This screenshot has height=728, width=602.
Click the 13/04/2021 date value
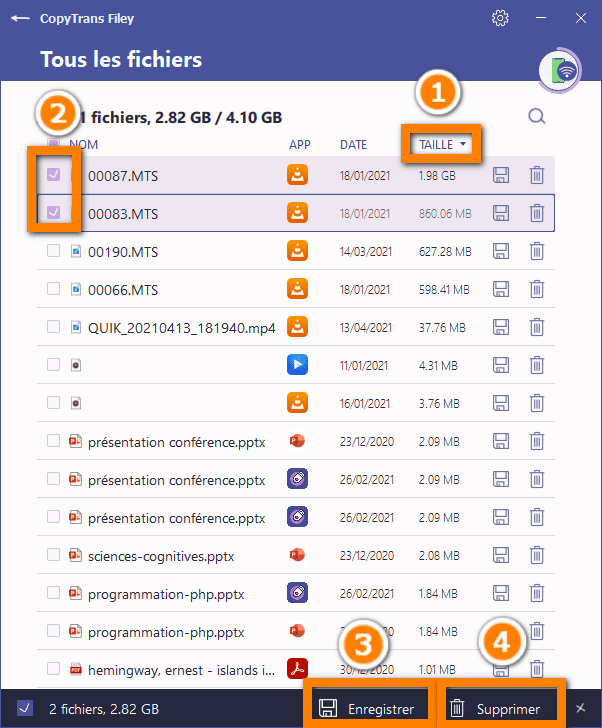[x=366, y=328]
